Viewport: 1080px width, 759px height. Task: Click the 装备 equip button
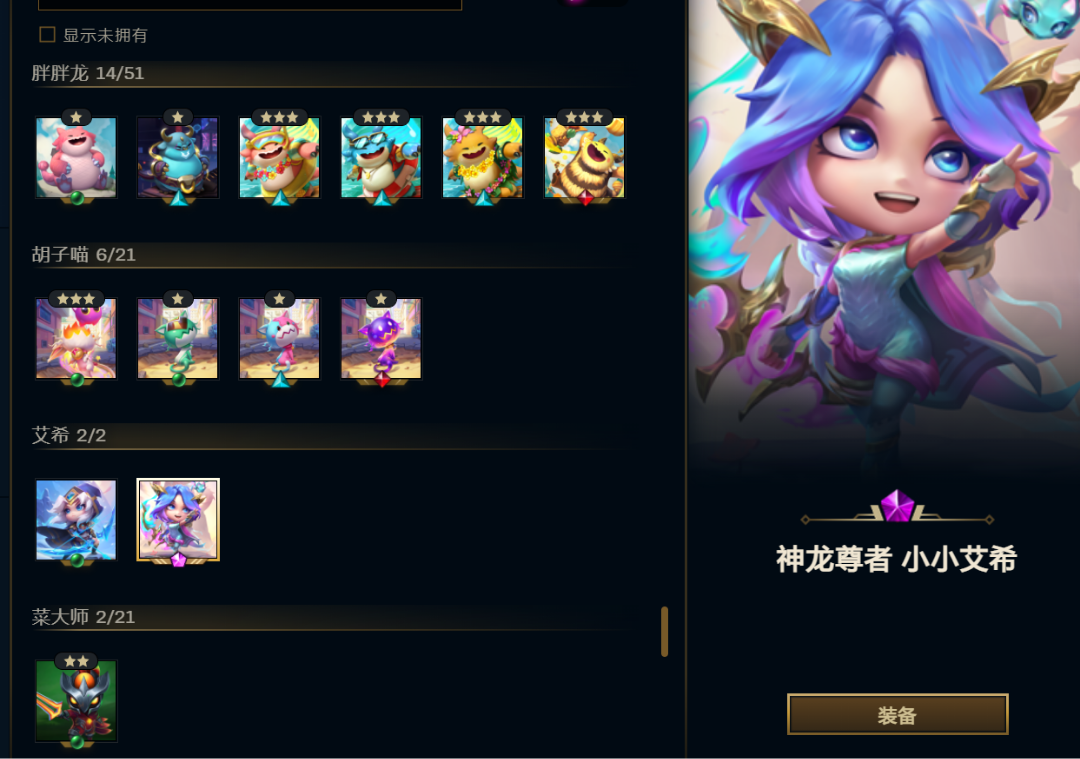pos(897,714)
